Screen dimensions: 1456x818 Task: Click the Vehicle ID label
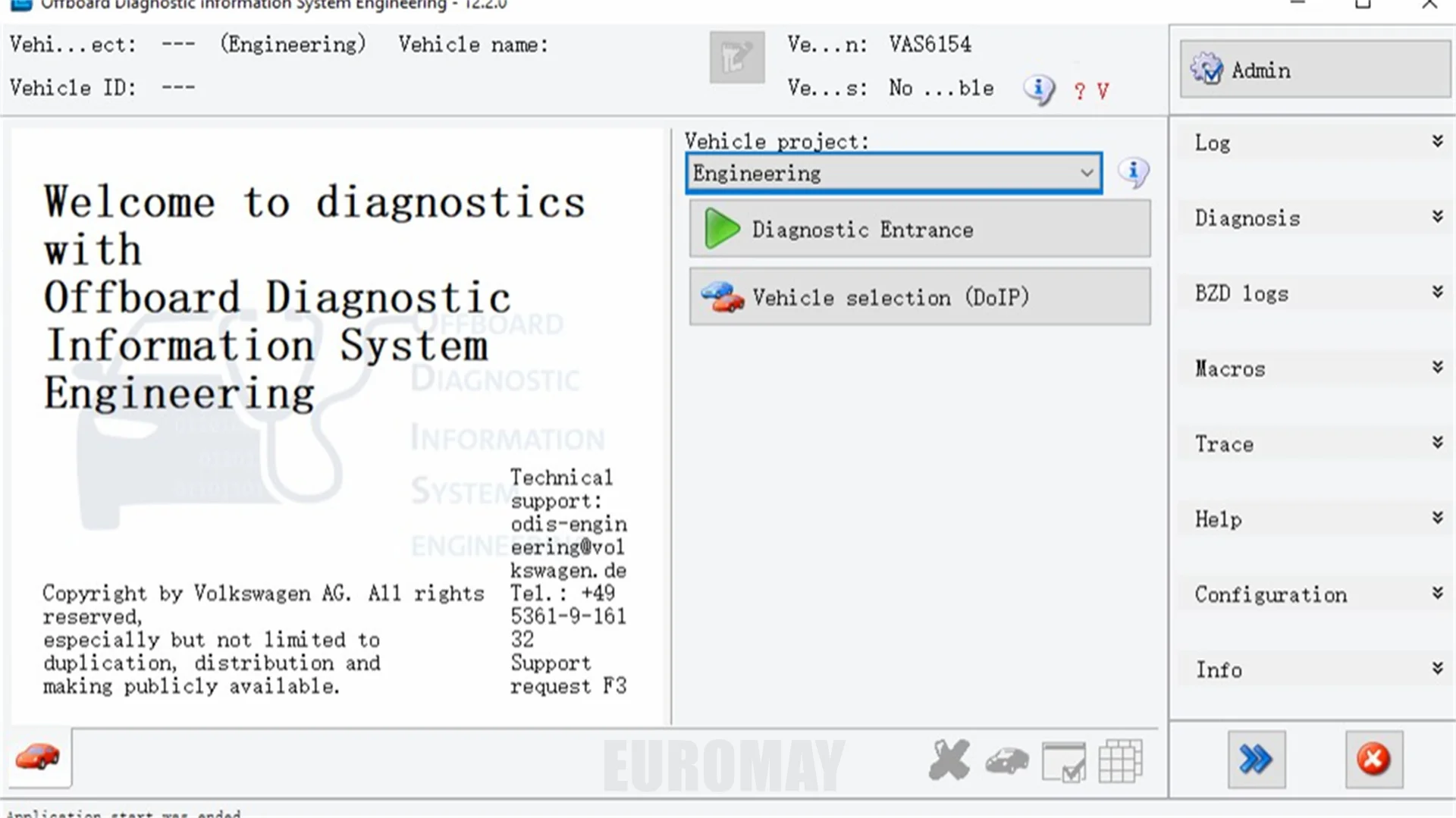coord(73,88)
